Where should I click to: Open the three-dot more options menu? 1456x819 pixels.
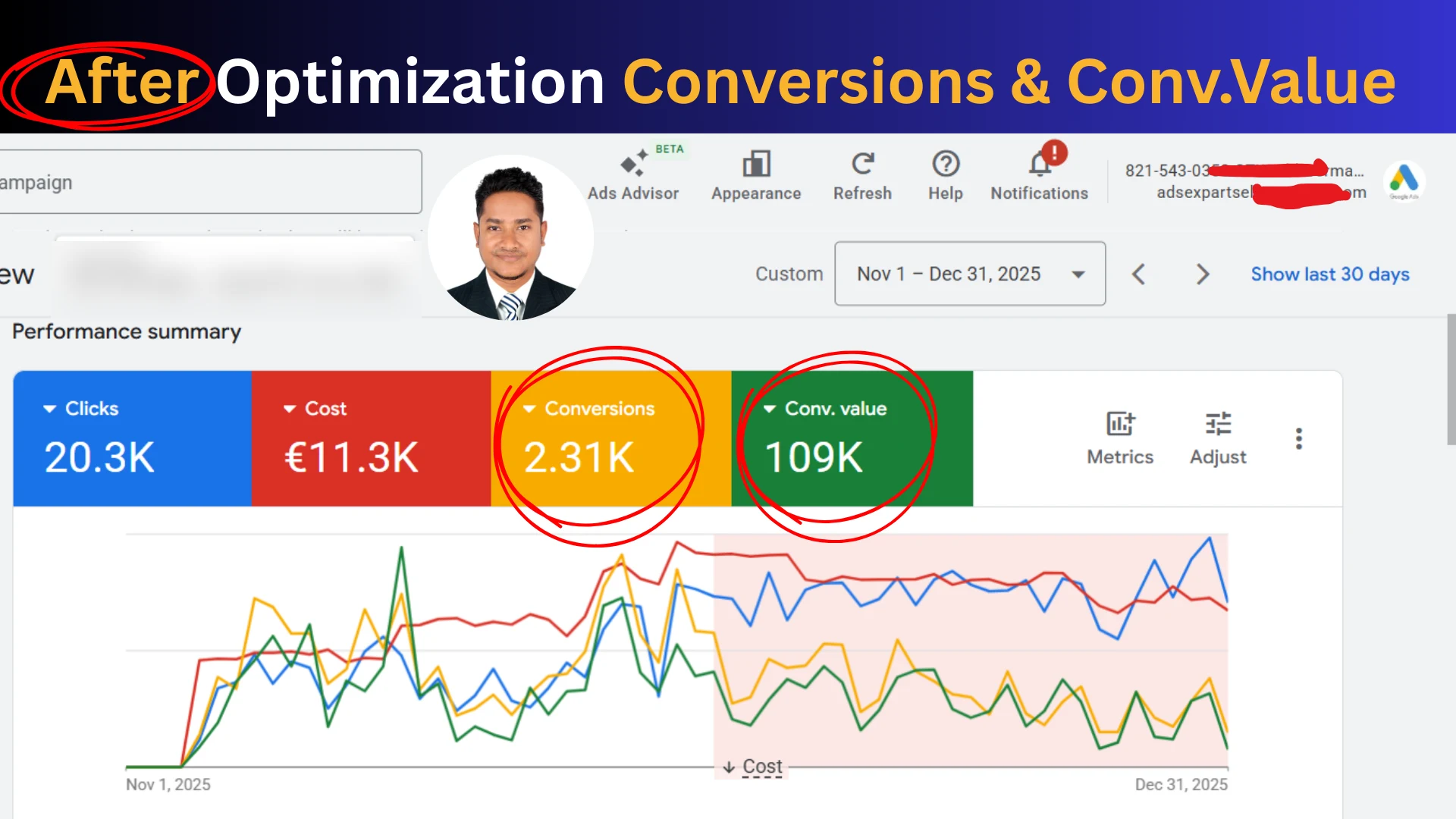[x=1299, y=438]
